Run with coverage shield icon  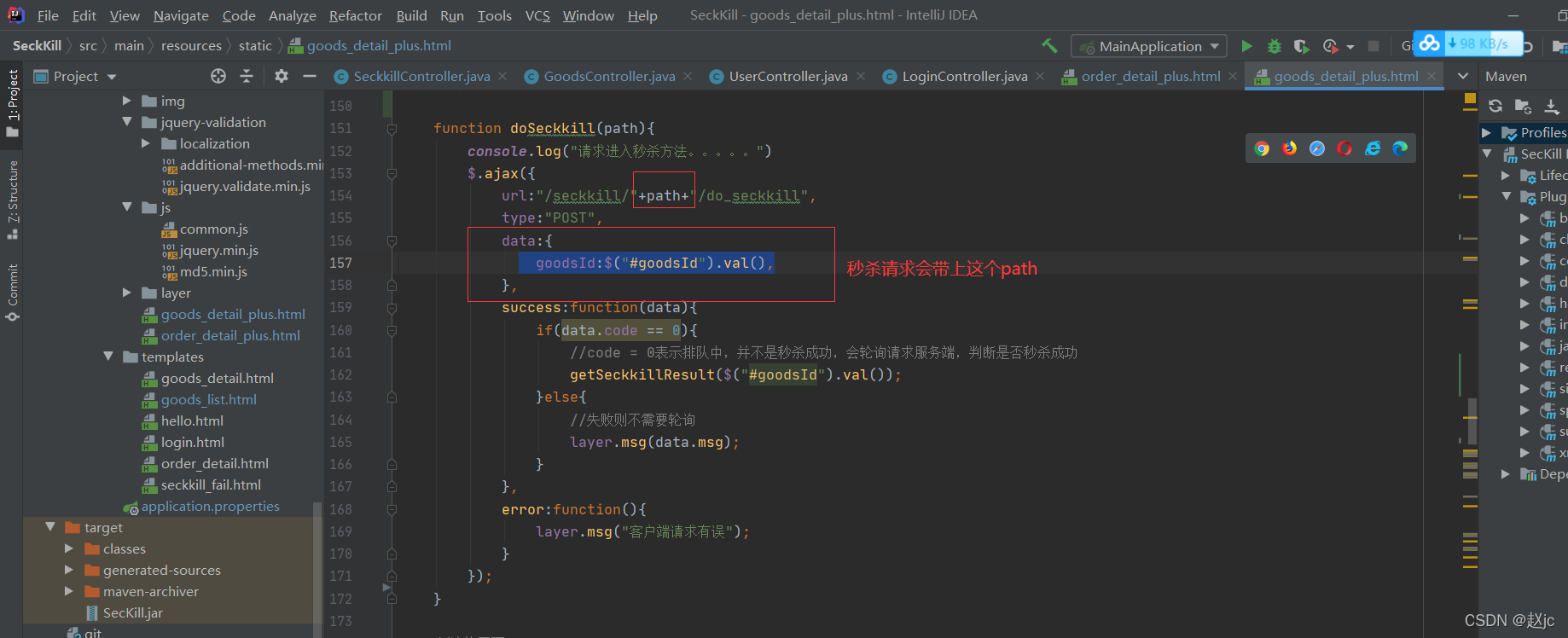[1301, 46]
